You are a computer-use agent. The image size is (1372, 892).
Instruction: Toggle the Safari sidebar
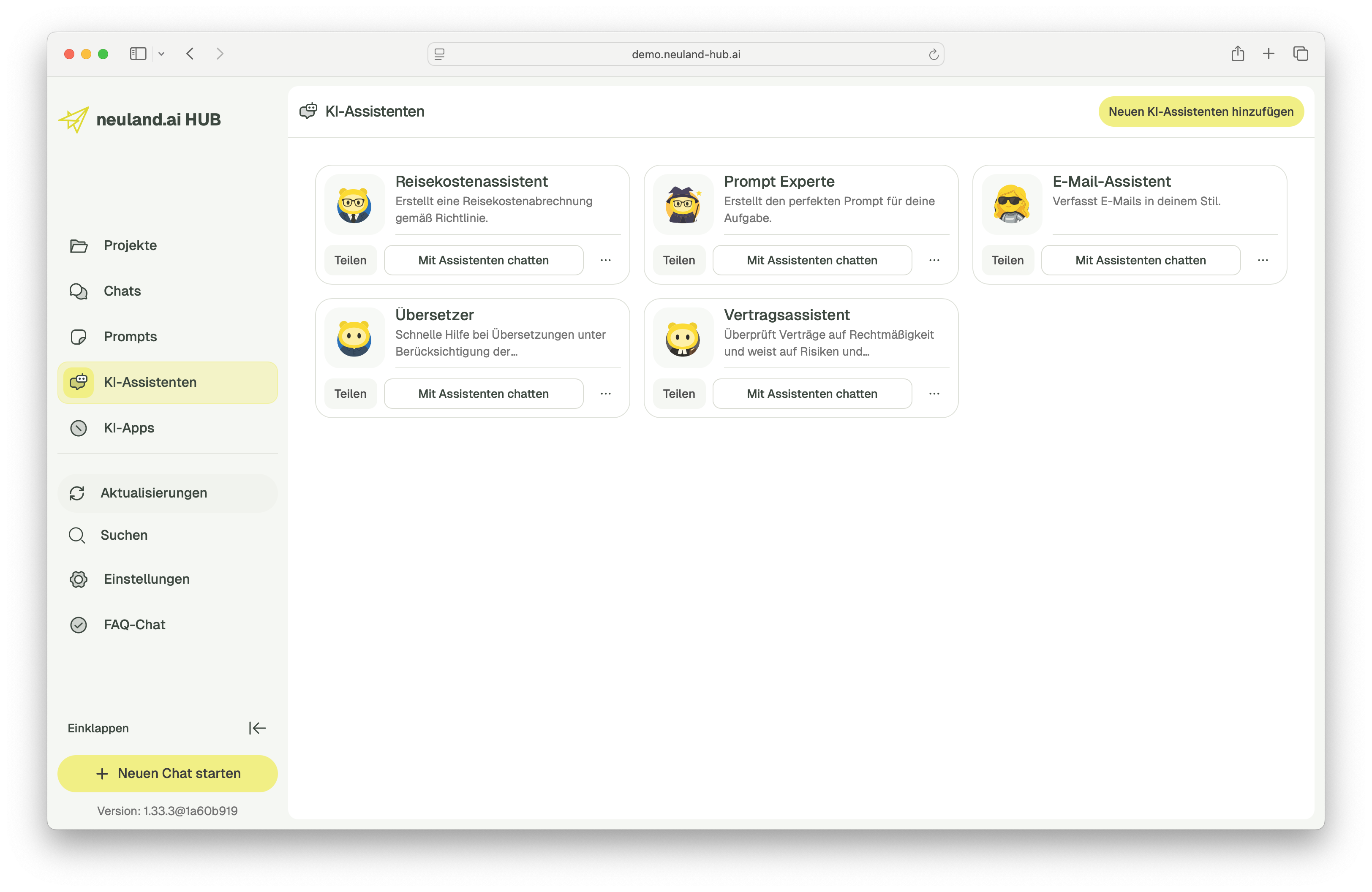(x=138, y=54)
